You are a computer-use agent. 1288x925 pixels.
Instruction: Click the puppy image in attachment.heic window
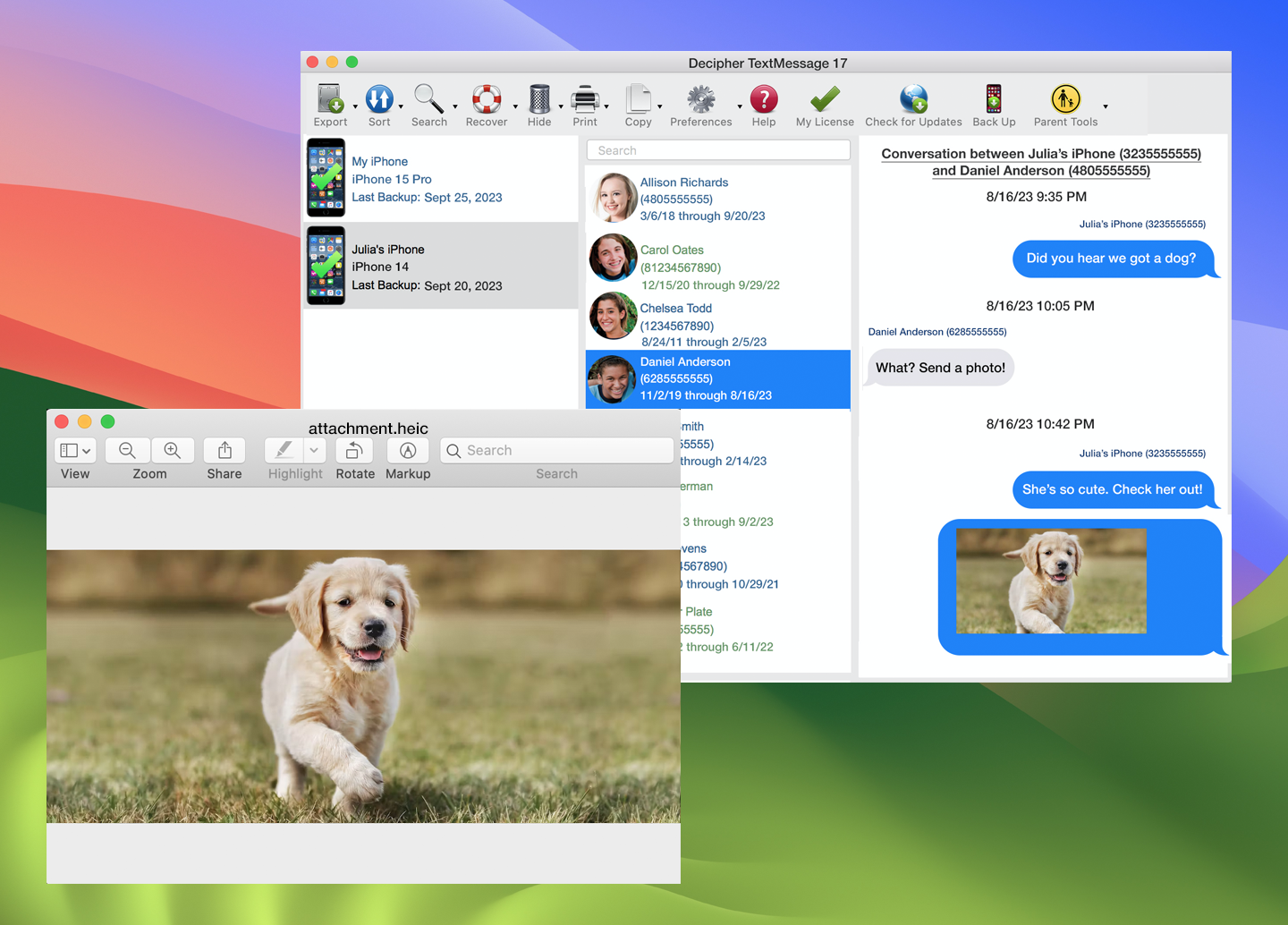tap(363, 686)
